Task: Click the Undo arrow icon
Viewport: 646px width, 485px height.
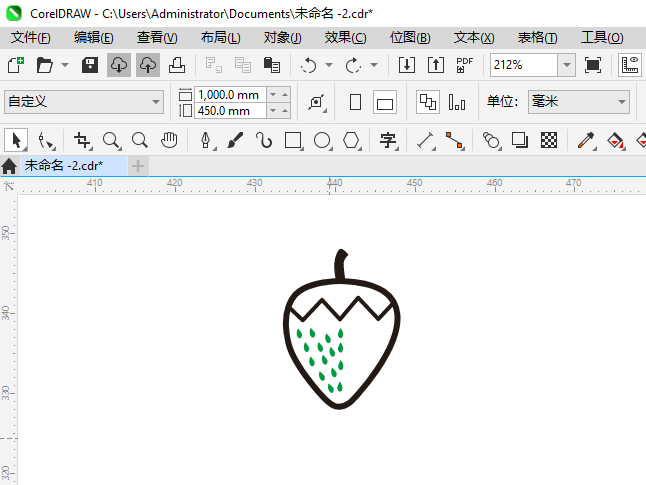Action: click(x=309, y=65)
